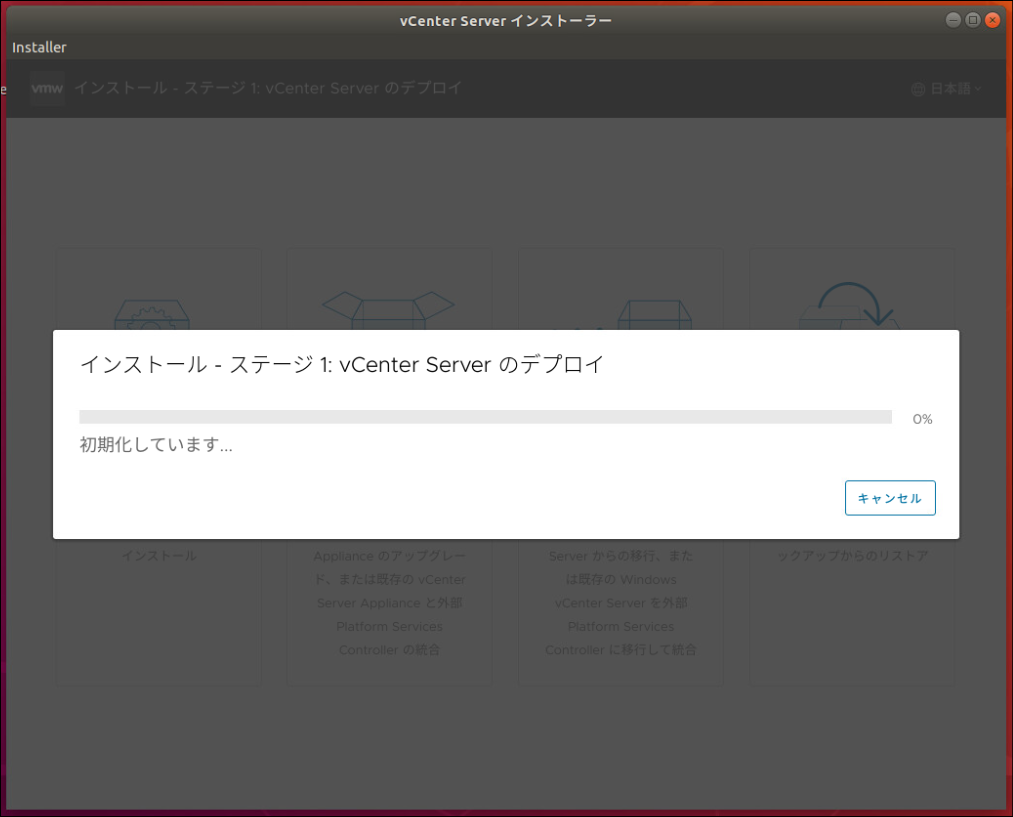Click the migrate box icon
The height and width of the screenshot is (817, 1013).
(x=654, y=315)
